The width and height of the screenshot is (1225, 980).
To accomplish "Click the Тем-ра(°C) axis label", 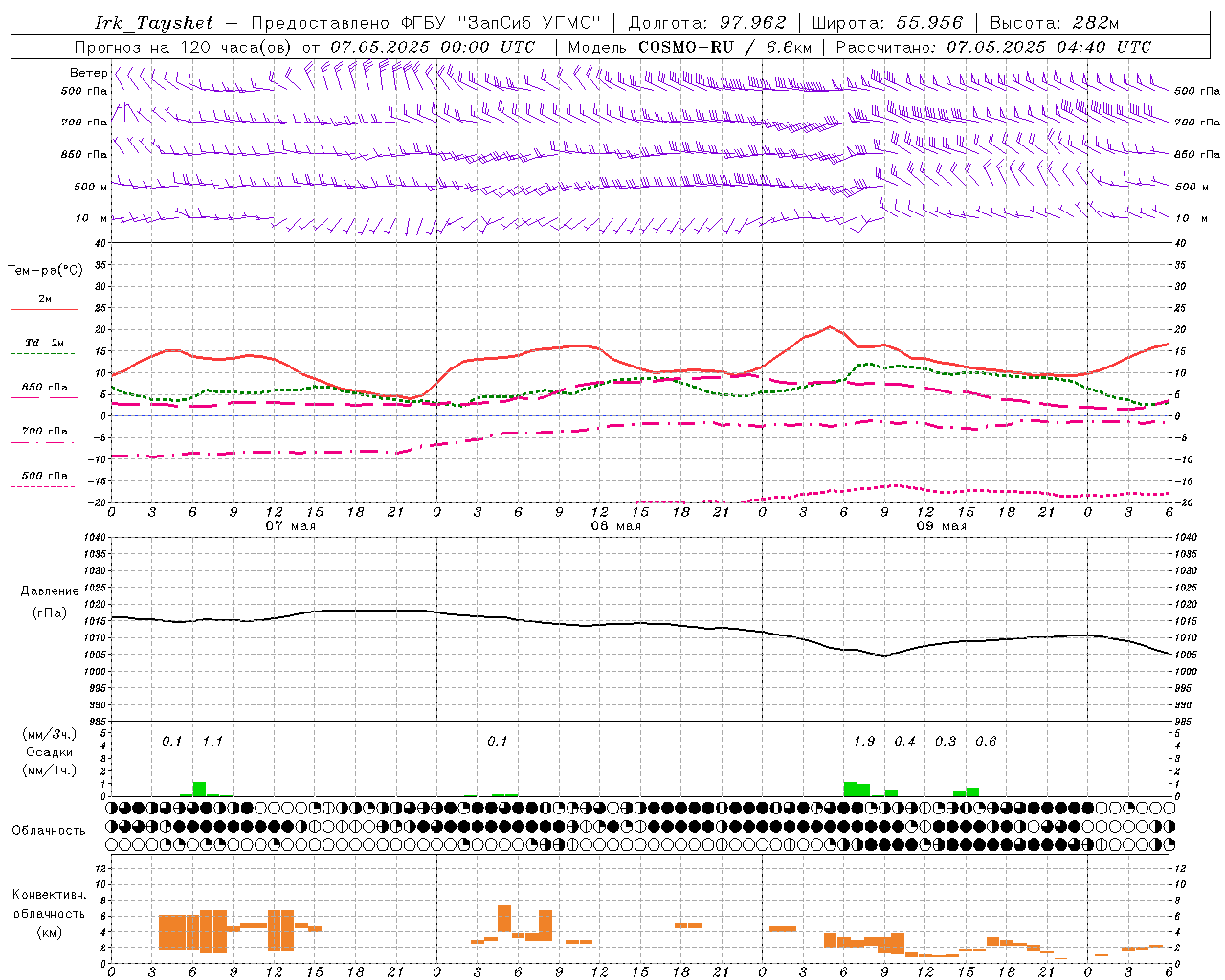I will [45, 271].
